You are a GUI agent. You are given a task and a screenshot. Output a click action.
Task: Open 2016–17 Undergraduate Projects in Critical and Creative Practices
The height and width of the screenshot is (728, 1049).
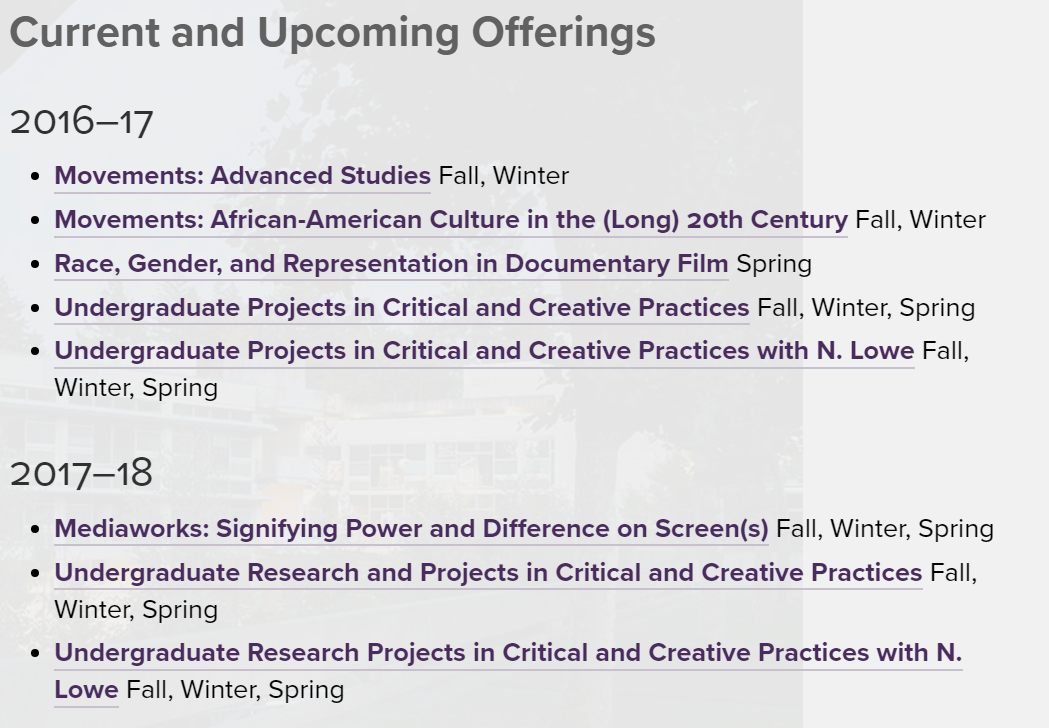tap(401, 308)
